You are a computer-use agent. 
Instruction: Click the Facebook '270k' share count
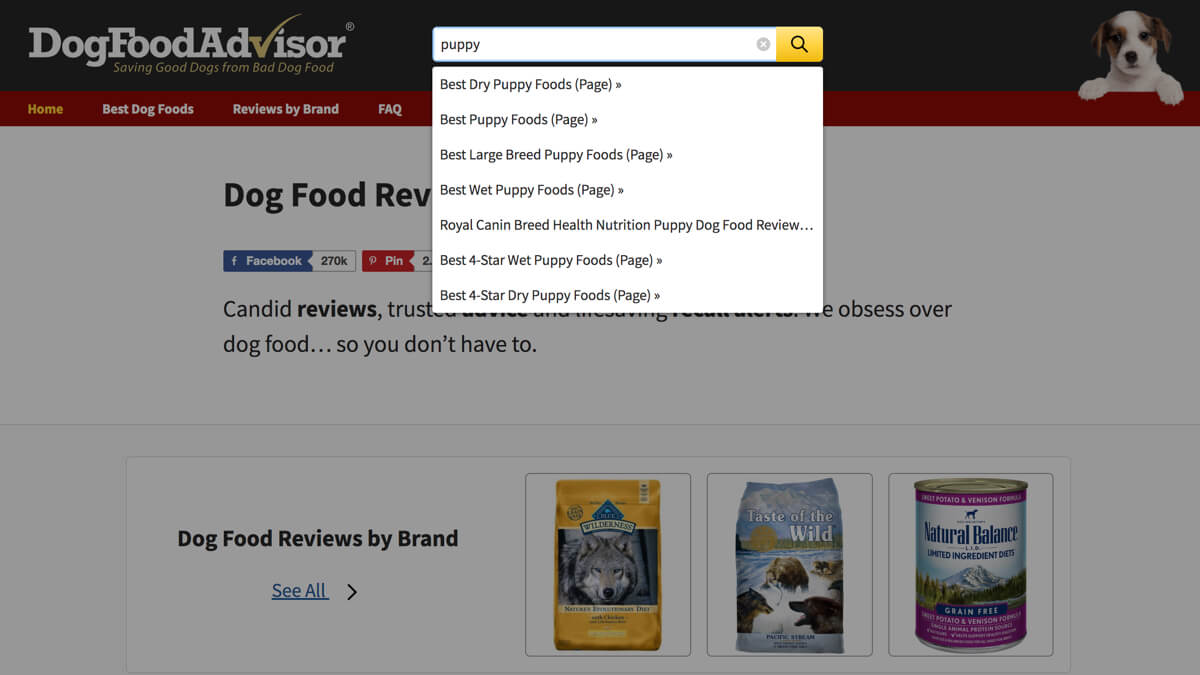click(x=334, y=261)
